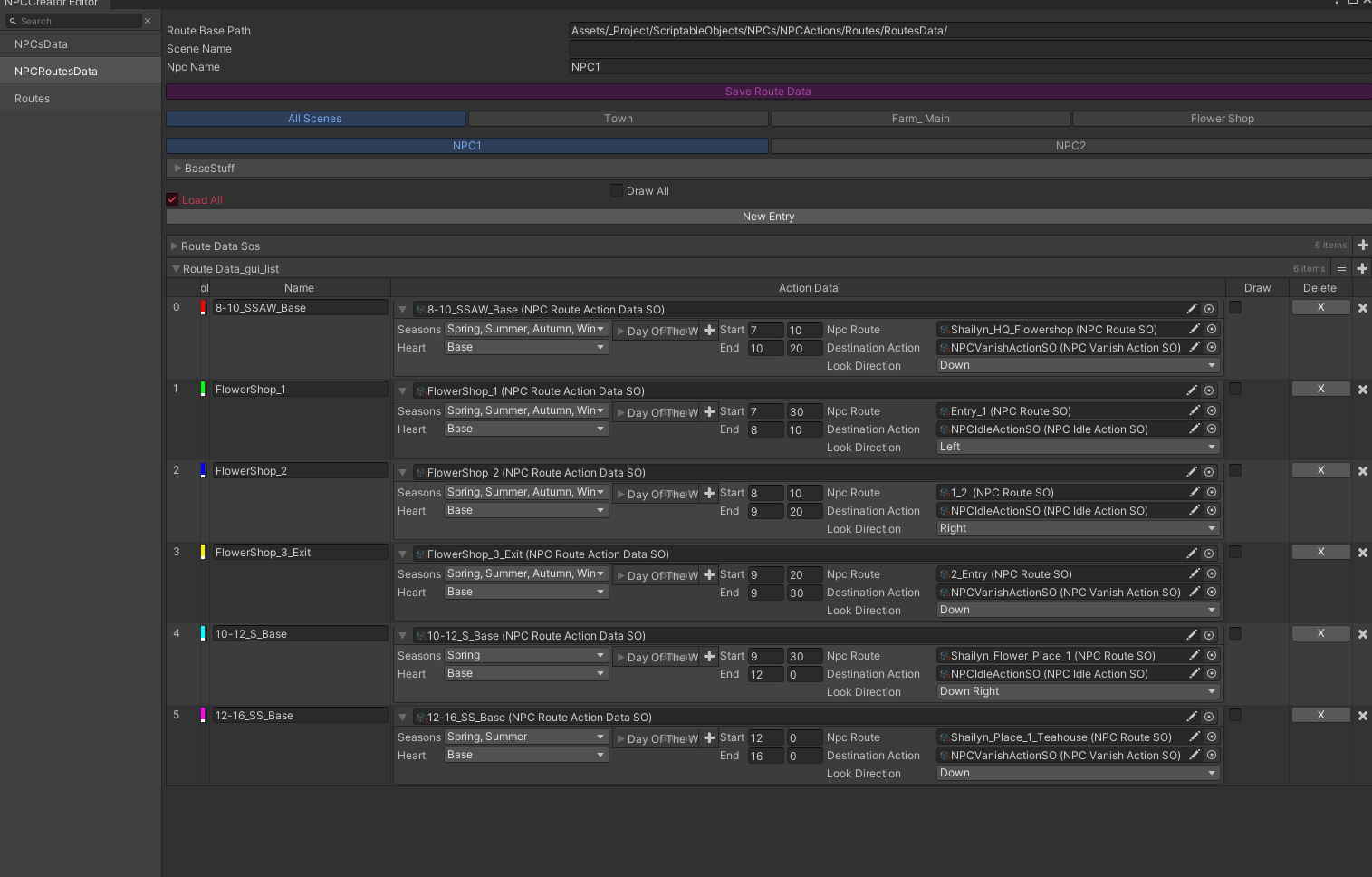Open object picker for 2_Entry NPC Route

coord(1212,573)
